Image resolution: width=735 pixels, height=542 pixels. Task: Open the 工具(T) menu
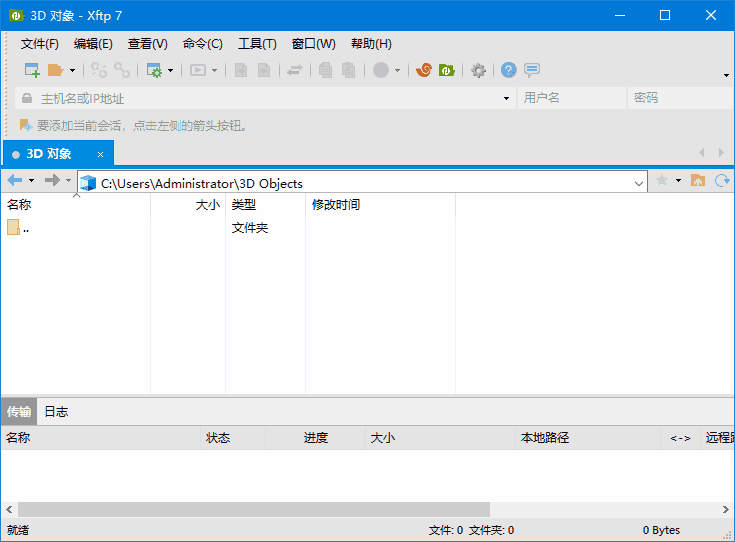pyautogui.click(x=257, y=44)
